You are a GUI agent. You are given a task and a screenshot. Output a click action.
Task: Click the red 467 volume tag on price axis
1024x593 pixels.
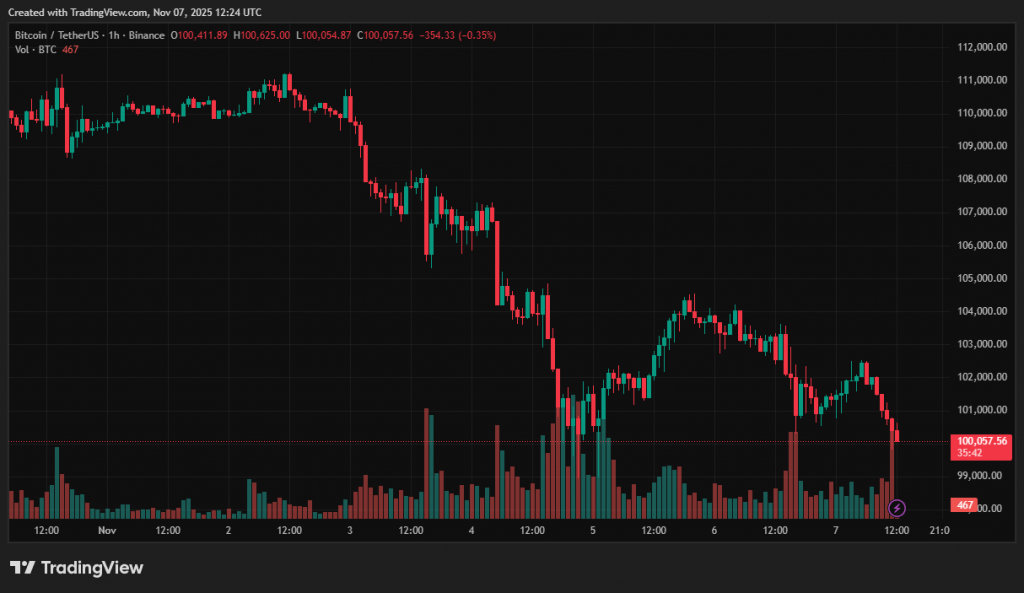tap(965, 505)
